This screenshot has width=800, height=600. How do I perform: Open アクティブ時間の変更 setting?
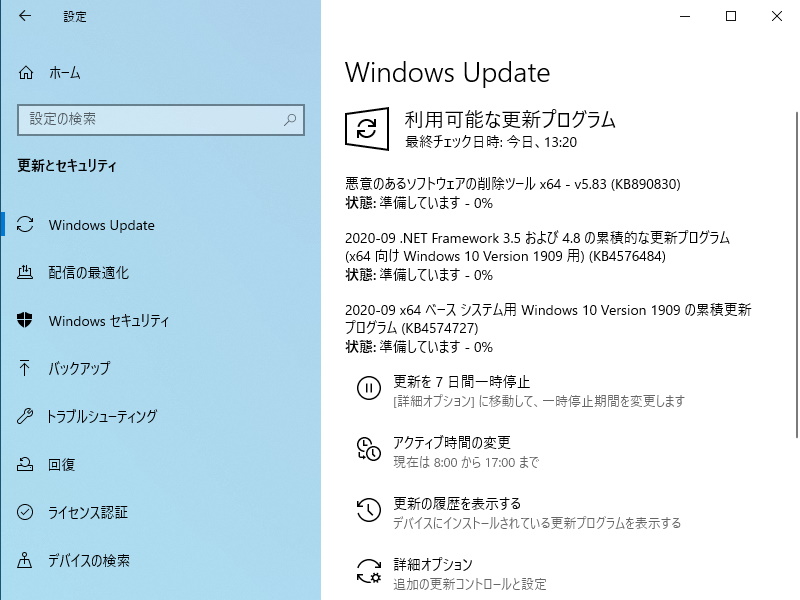click(452, 442)
